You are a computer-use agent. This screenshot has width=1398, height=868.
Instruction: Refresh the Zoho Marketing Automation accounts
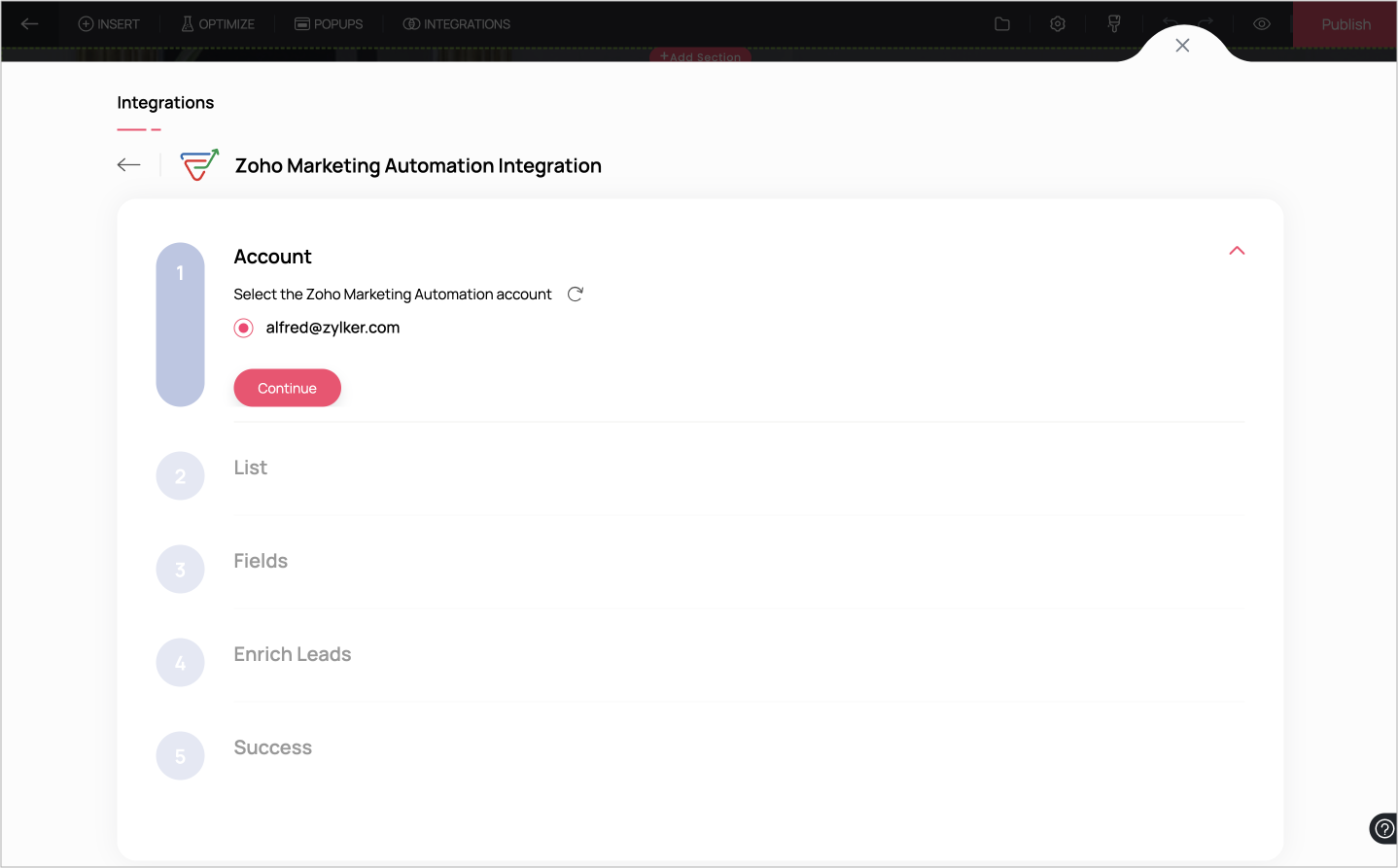[x=576, y=295]
